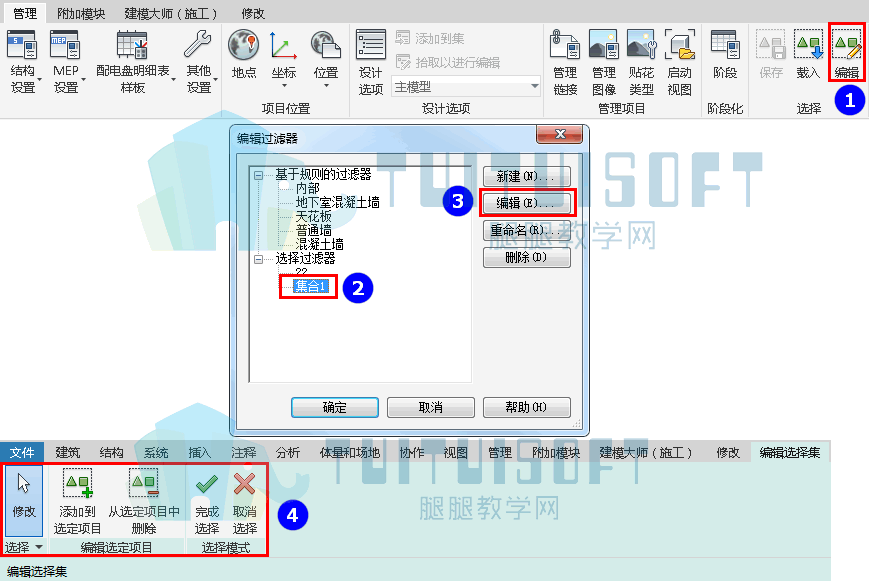Image resolution: width=869 pixels, height=581 pixels.
Task: Select the 编辑选择集 tab
Action: click(790, 452)
